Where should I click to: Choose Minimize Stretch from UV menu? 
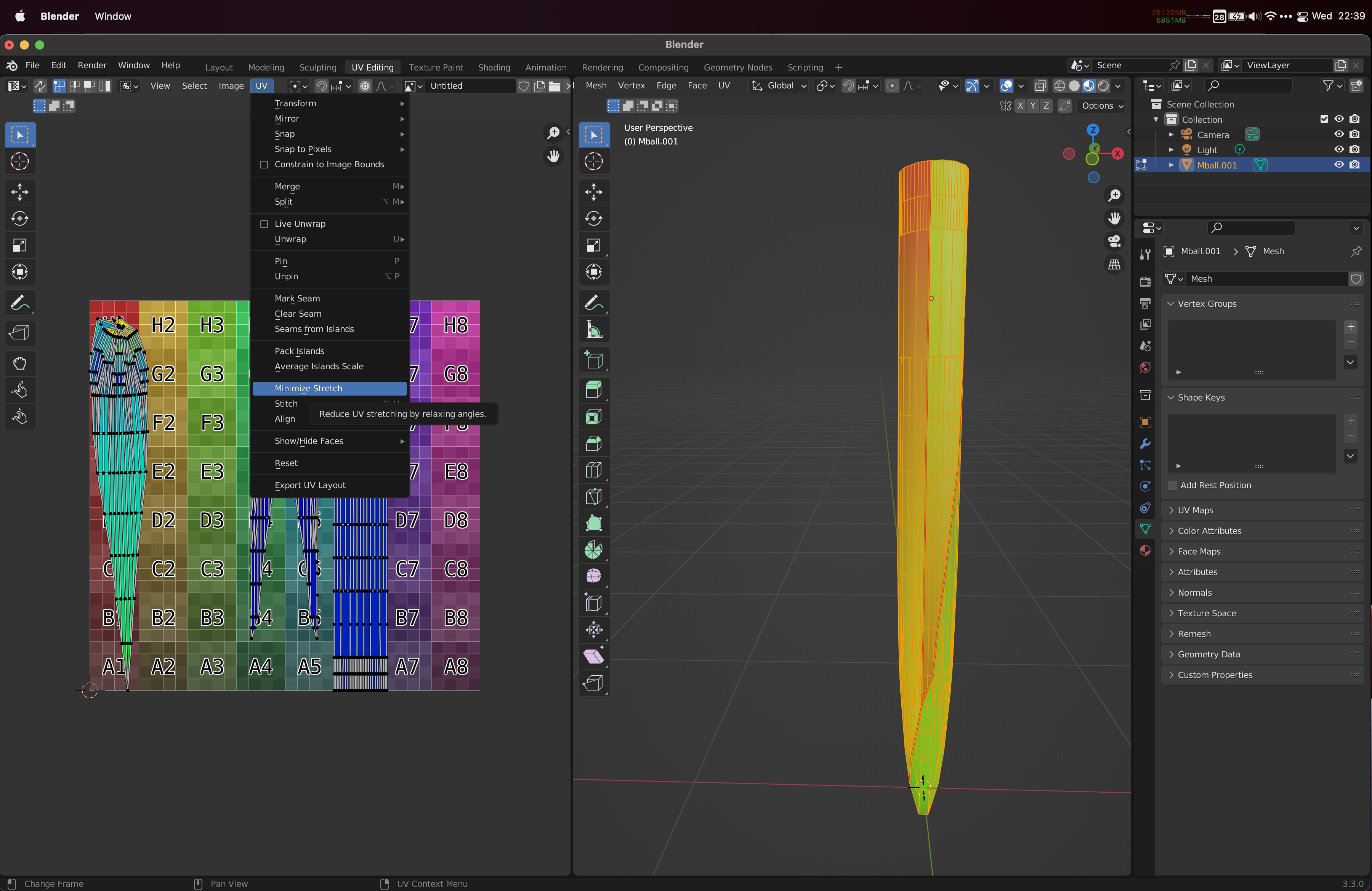tap(329, 388)
